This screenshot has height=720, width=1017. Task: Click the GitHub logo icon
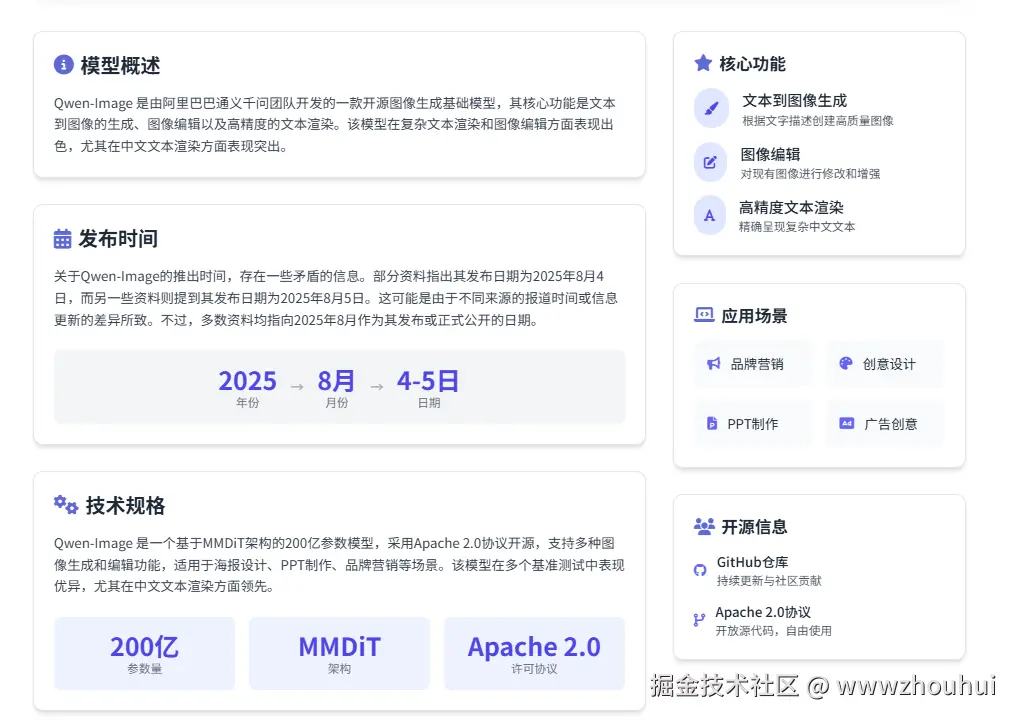click(x=700, y=570)
